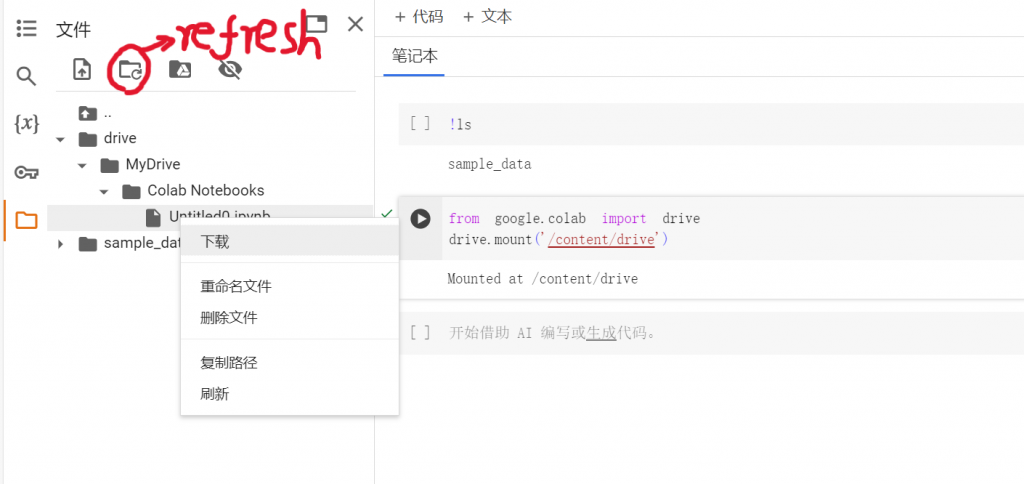
Task: Select 复制路径 in the context menu
Action: 229,362
